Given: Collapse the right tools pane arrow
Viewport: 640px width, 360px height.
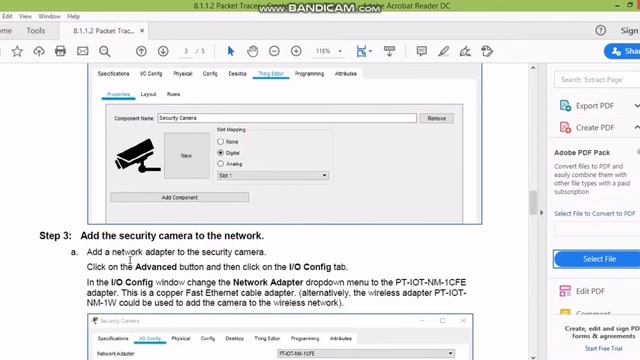Looking at the screenshot, I should pos(542,213).
